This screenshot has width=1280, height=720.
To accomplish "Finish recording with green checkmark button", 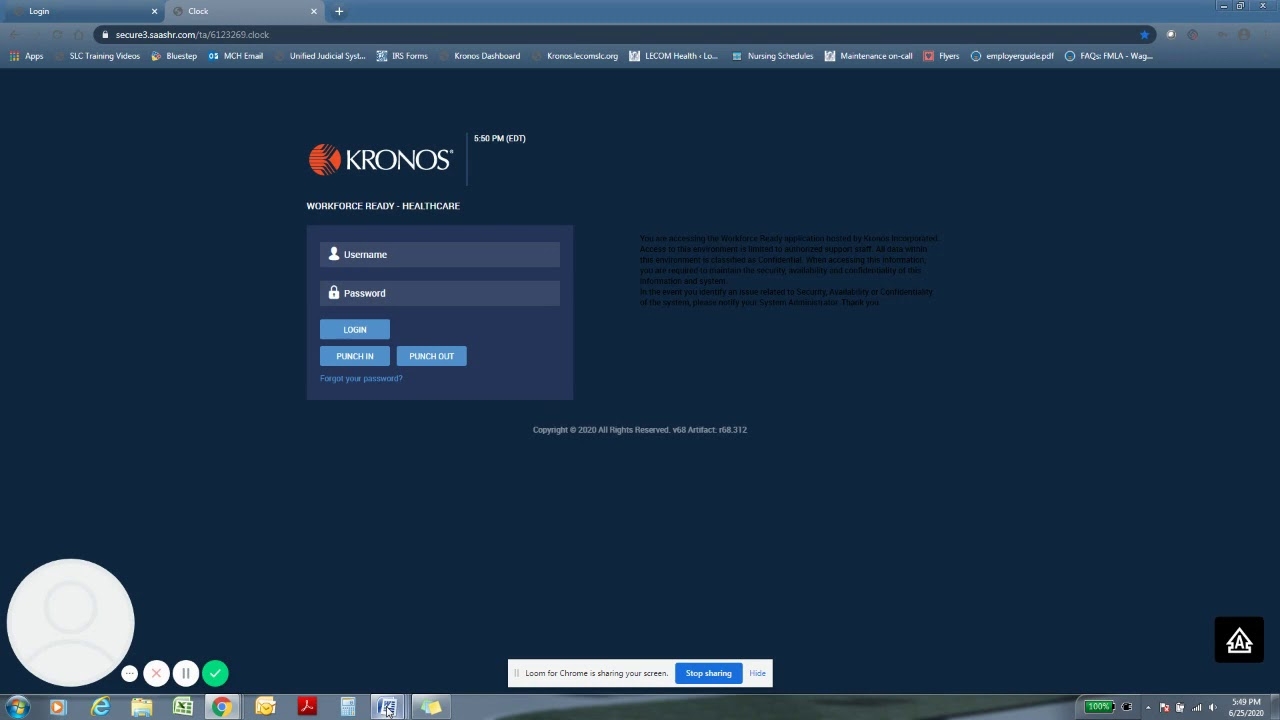I will pyautogui.click(x=215, y=674).
